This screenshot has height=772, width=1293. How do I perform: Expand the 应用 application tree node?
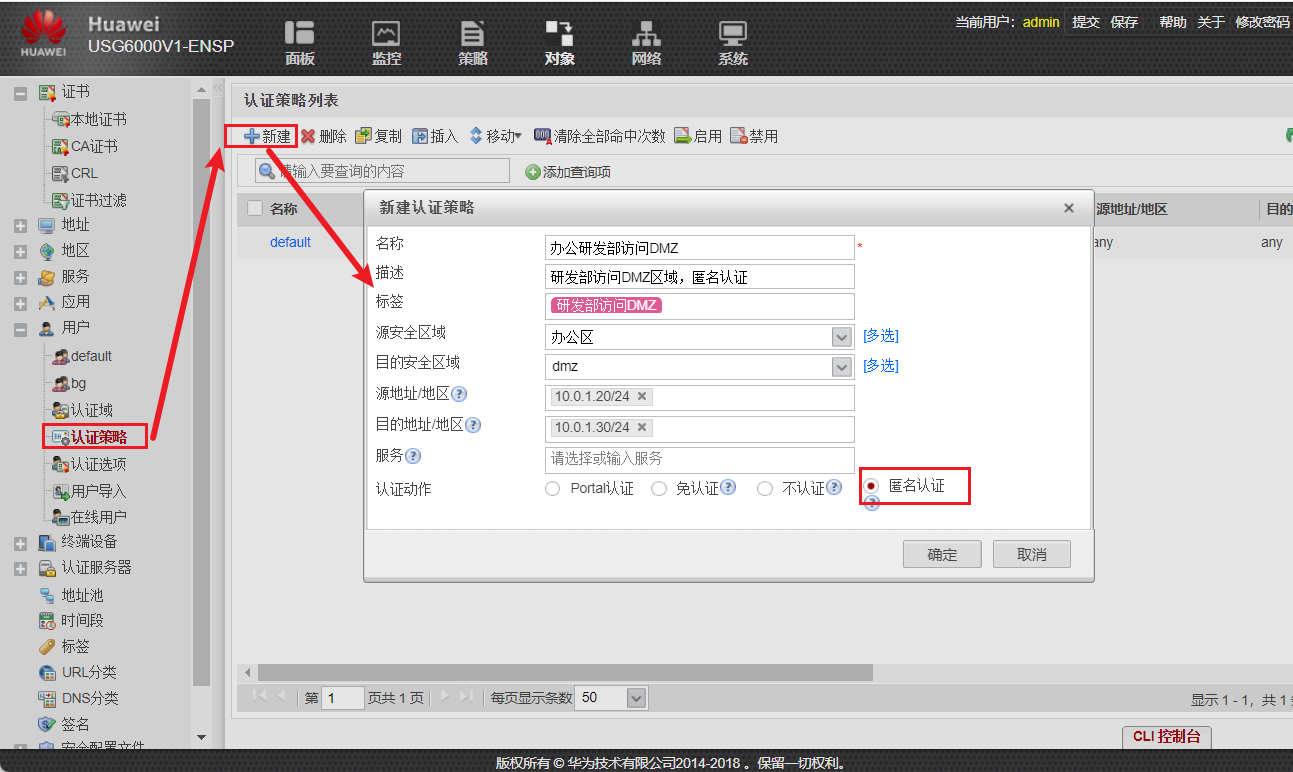pos(20,303)
